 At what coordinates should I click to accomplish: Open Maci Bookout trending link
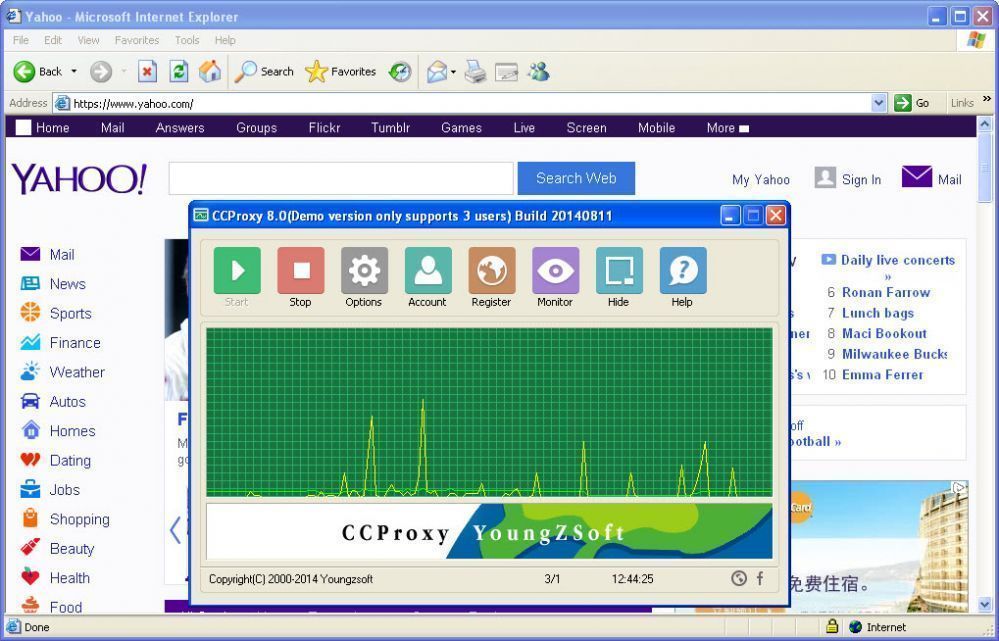(884, 333)
